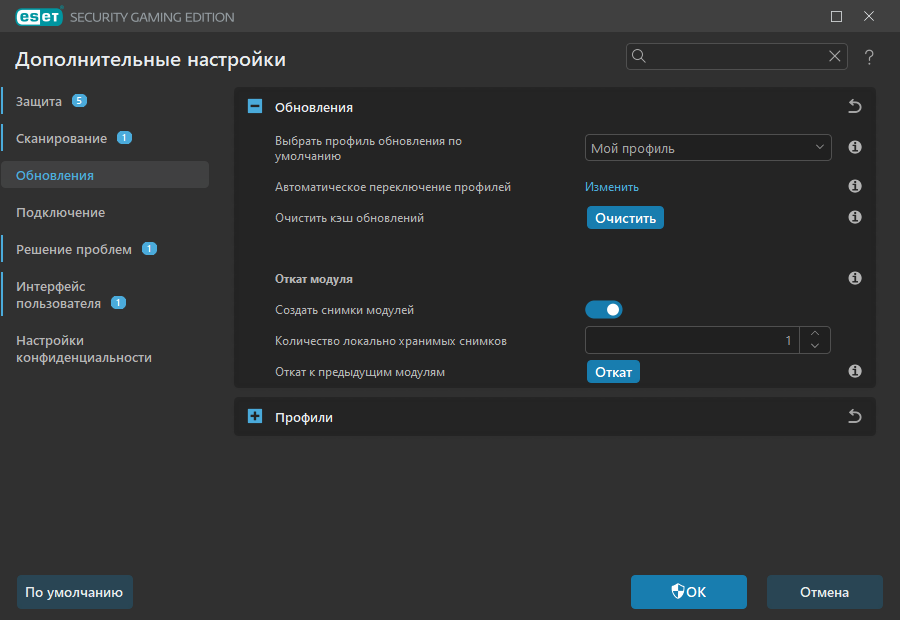Click the search magnifier icon
Viewport: 900px width, 620px height.
(x=639, y=56)
